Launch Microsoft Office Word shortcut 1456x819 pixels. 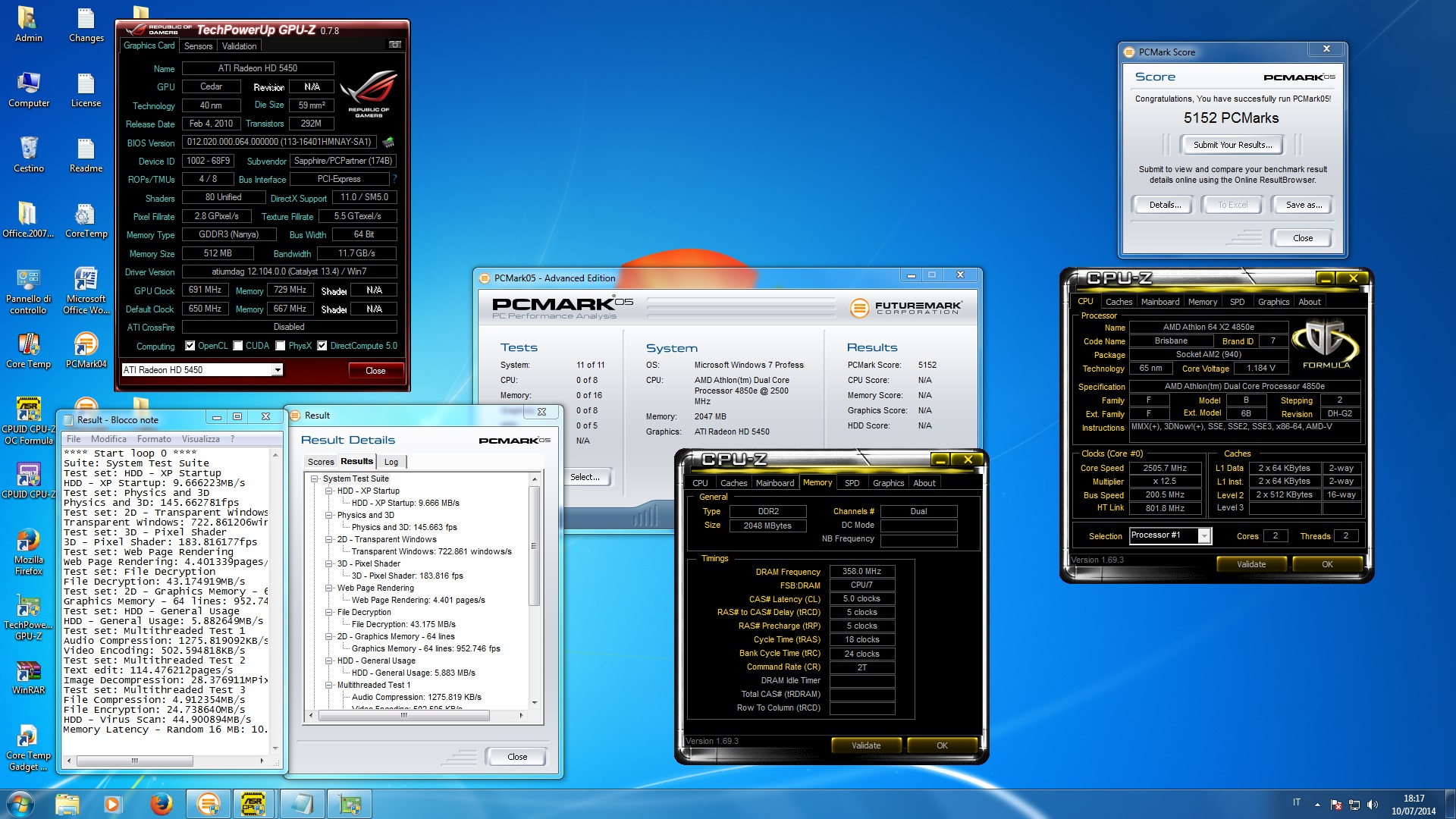click(86, 290)
